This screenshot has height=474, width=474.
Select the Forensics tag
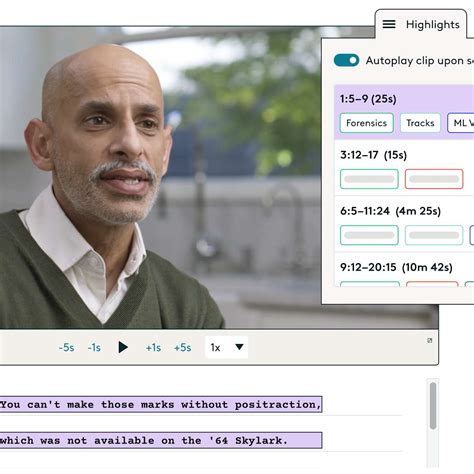point(367,123)
